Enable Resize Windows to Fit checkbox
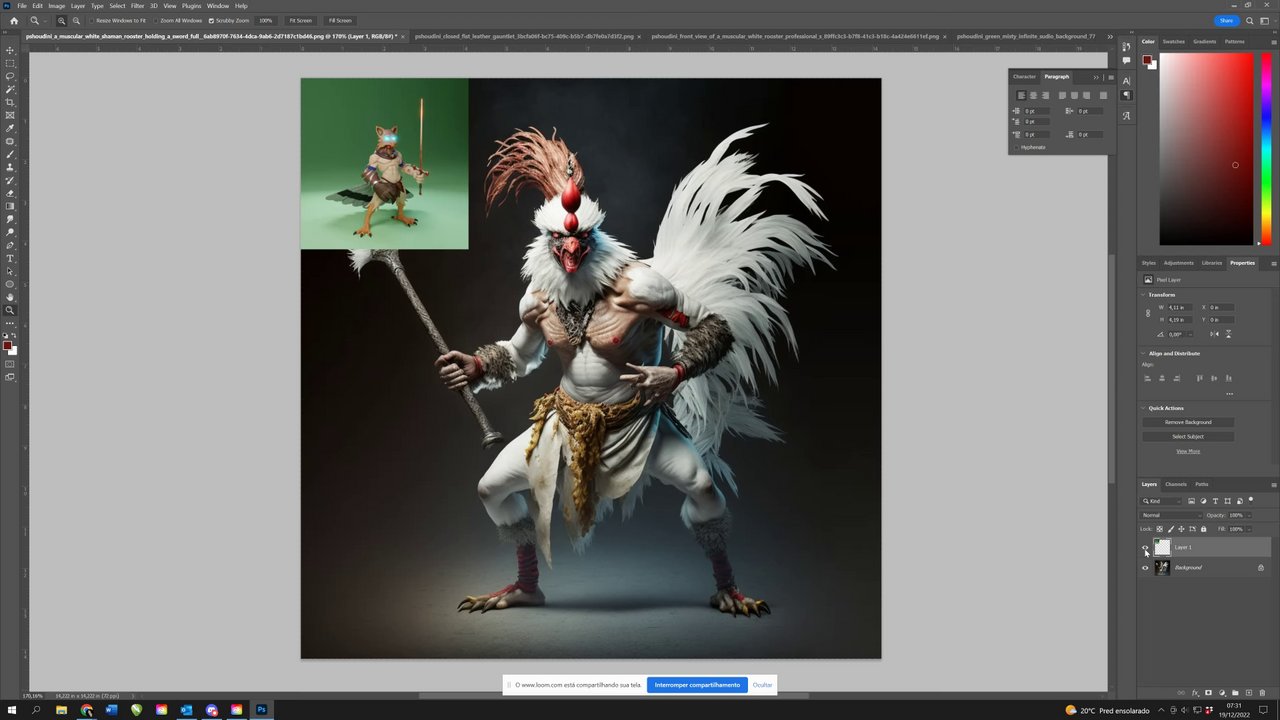The width and height of the screenshot is (1280, 720). [x=92, y=20]
